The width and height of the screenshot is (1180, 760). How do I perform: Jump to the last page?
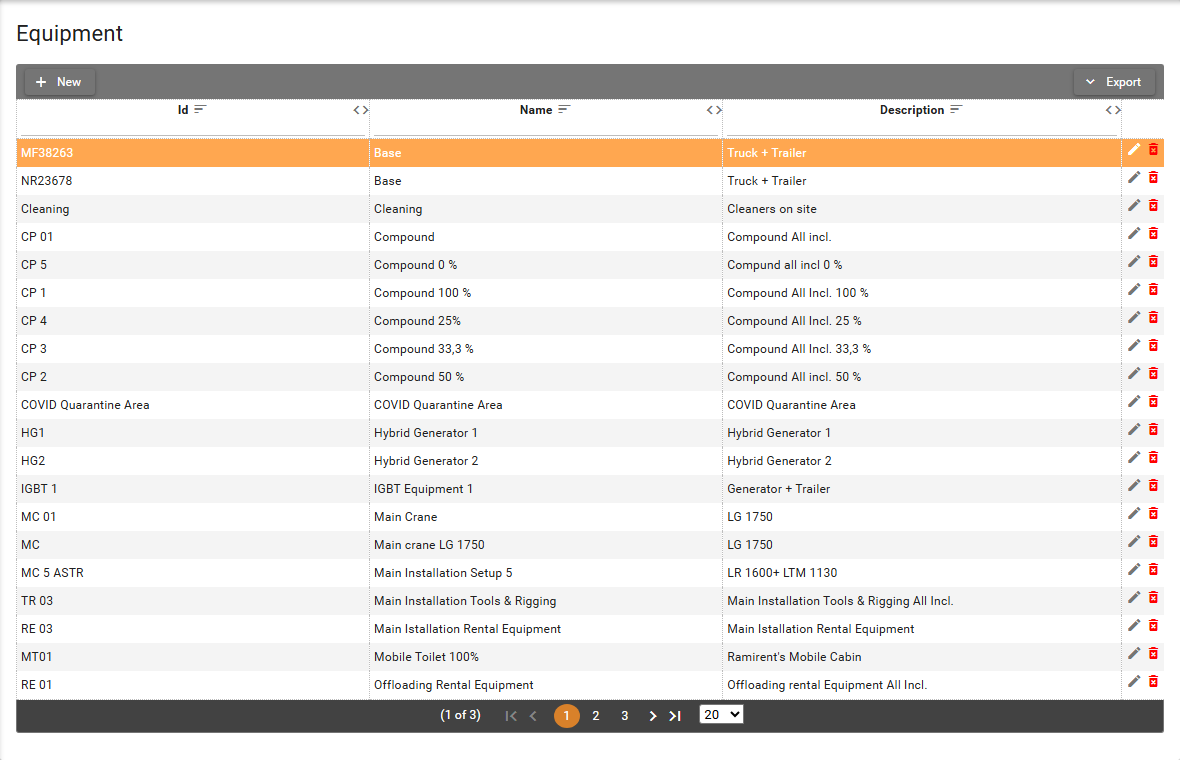[675, 716]
